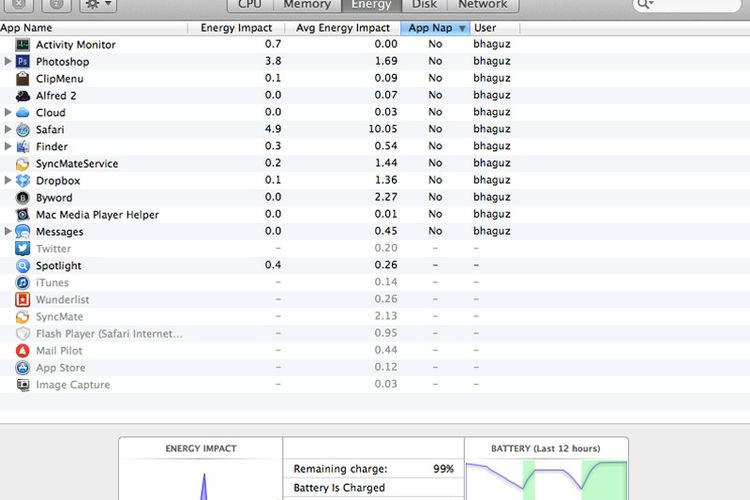Click the Flash Player plugin icon
The image size is (750, 500).
[22, 334]
